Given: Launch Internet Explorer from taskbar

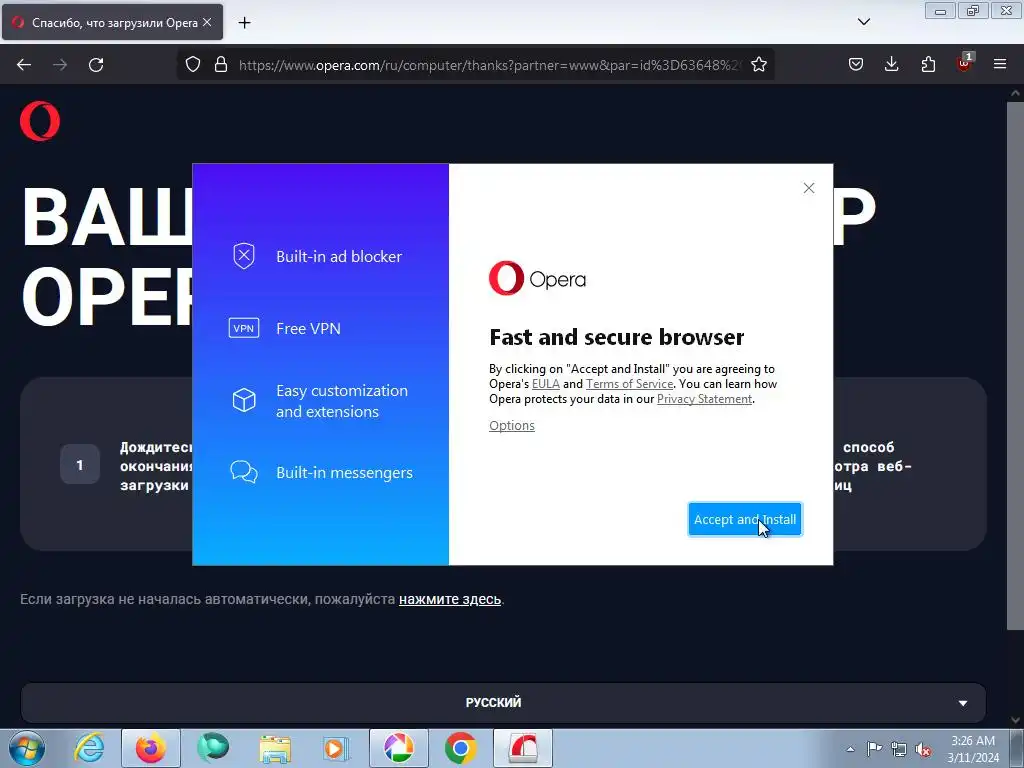Looking at the screenshot, I should click(89, 748).
